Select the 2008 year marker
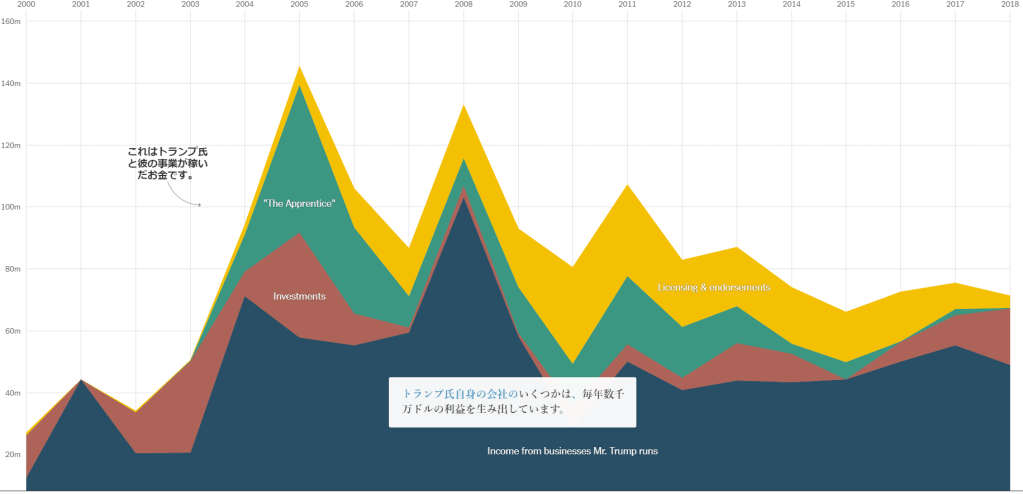Screen dimensions: 1023x494 (x=463, y=5)
